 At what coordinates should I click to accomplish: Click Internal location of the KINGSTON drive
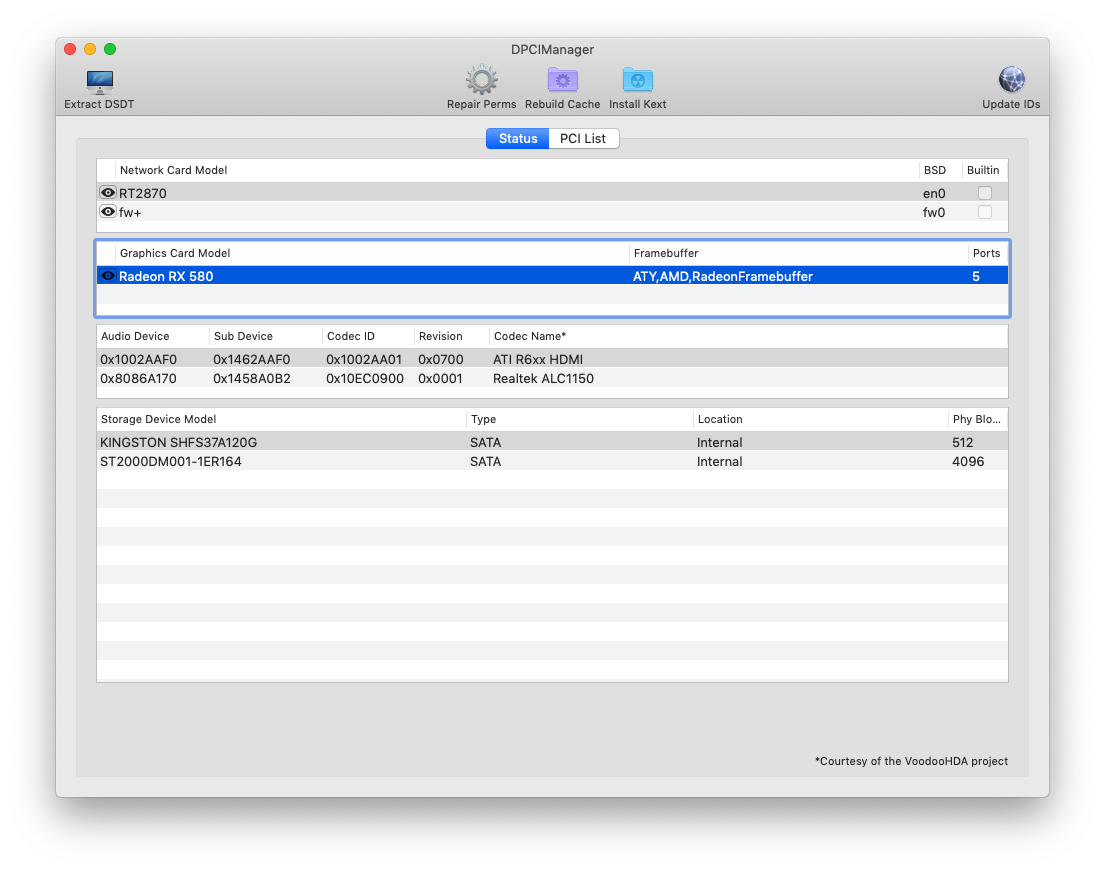720,443
